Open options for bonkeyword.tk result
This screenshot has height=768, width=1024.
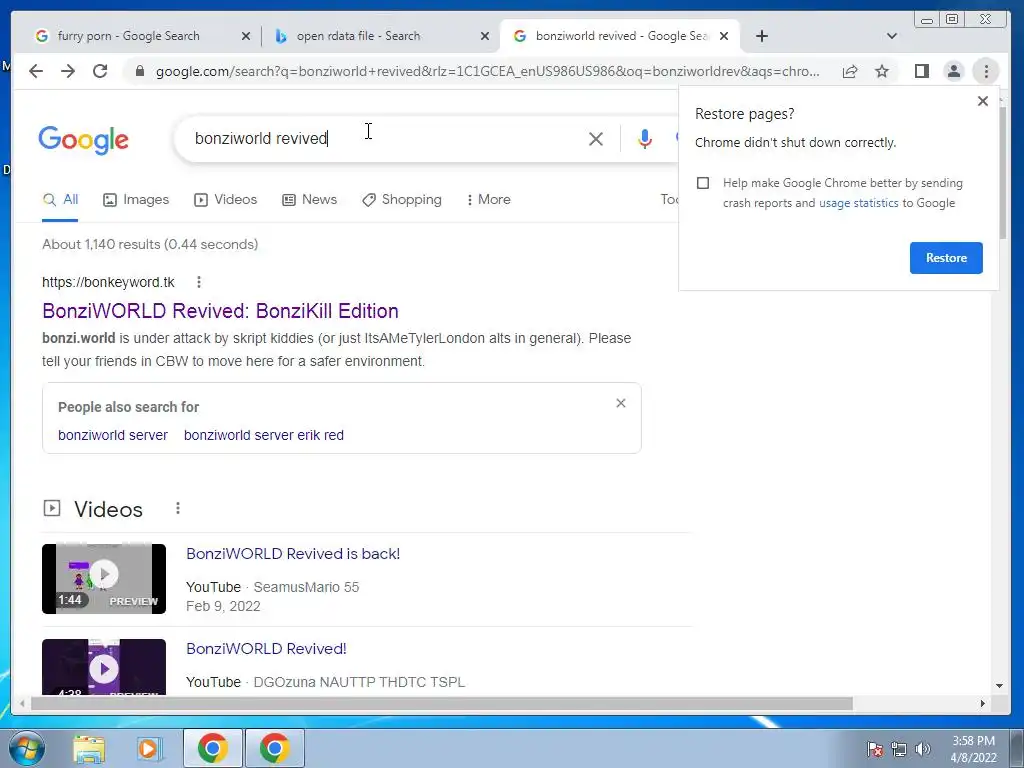pyautogui.click(x=199, y=282)
